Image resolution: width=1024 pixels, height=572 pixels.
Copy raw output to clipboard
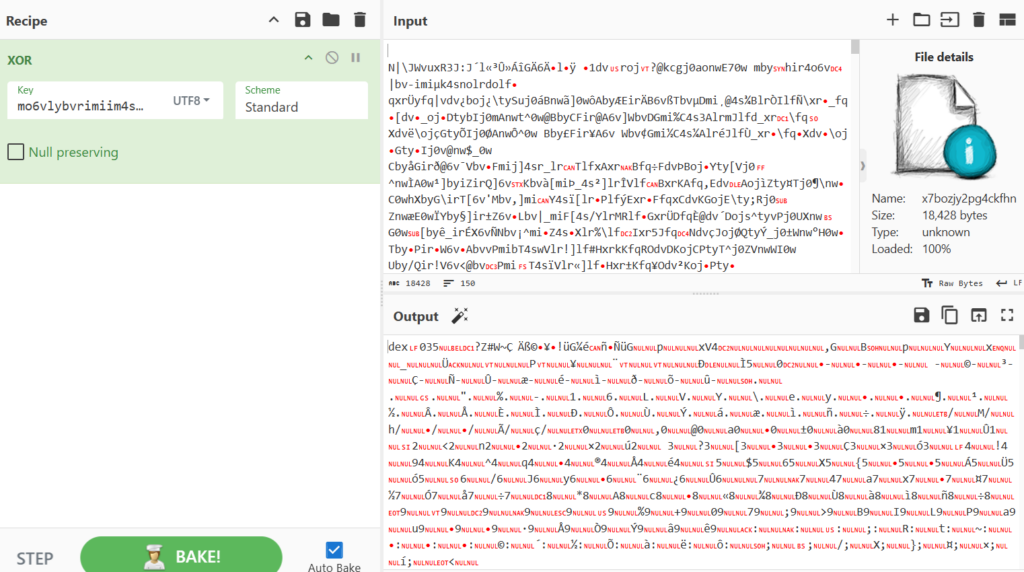pos(950,316)
